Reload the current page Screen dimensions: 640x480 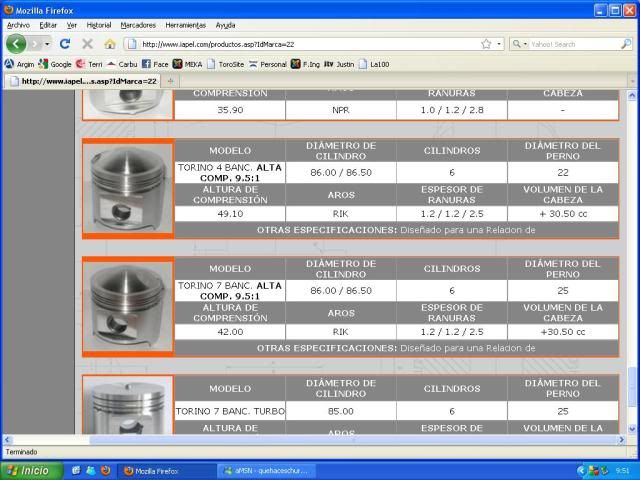click(65, 44)
